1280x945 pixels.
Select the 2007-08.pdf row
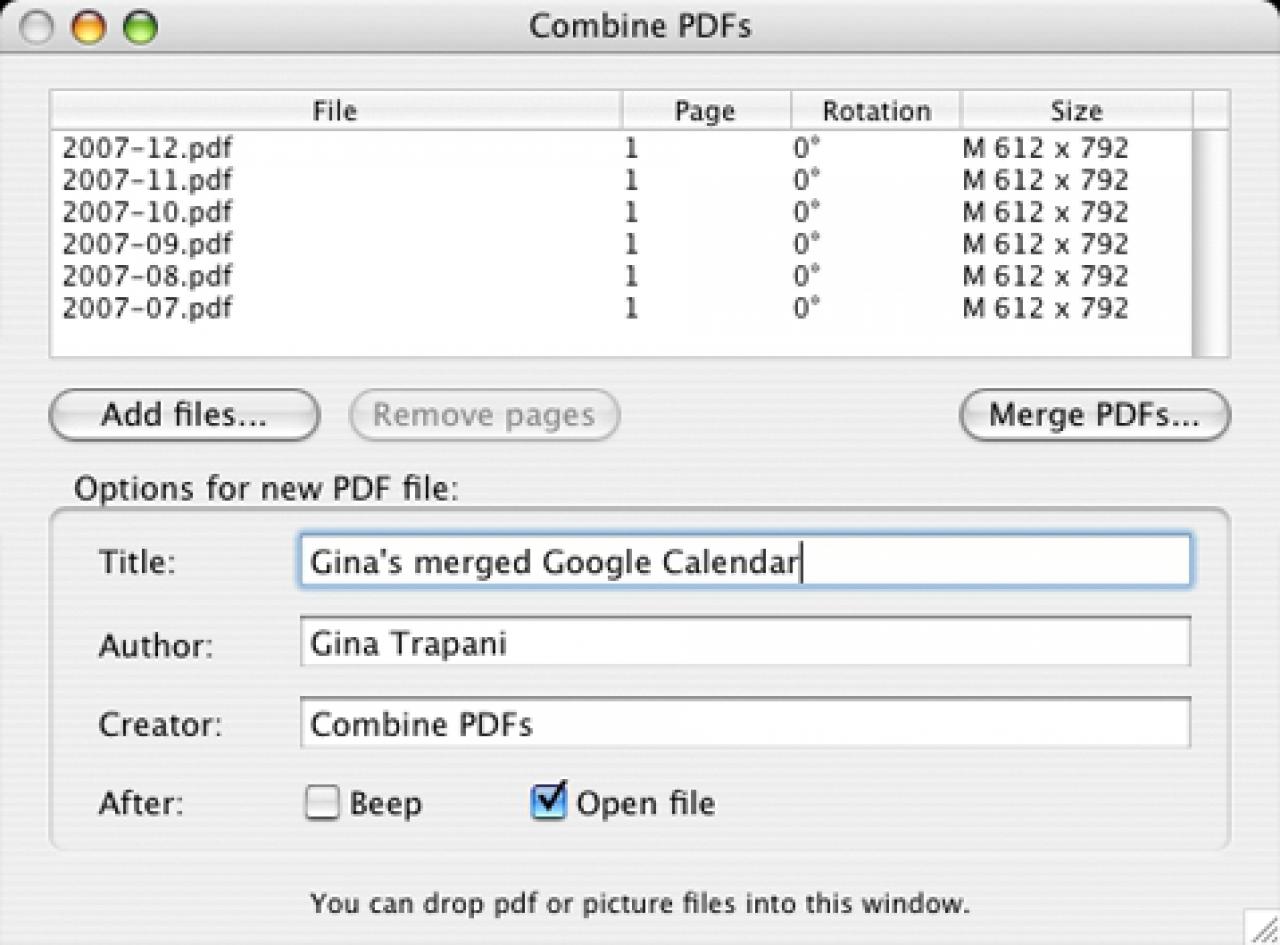[x=621, y=276]
